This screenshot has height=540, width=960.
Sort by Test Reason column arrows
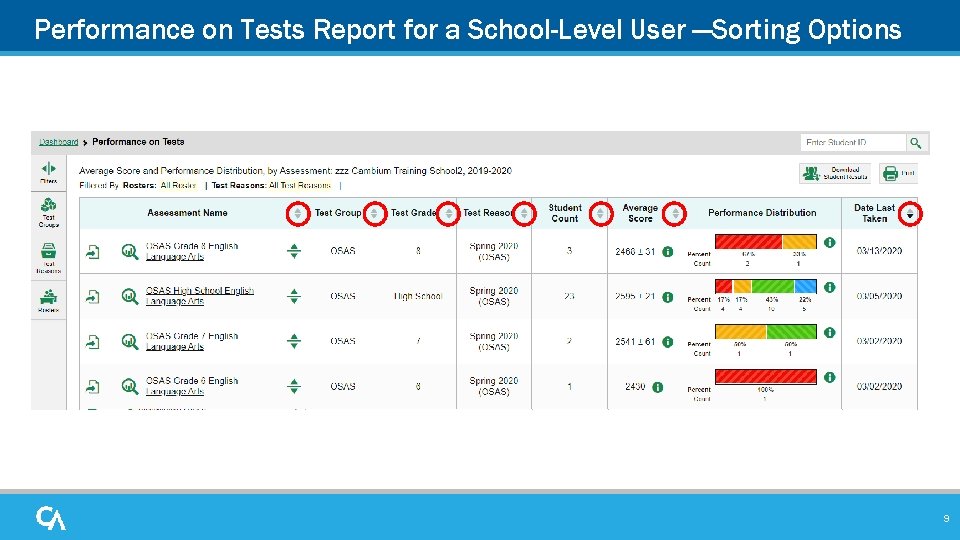pos(524,214)
